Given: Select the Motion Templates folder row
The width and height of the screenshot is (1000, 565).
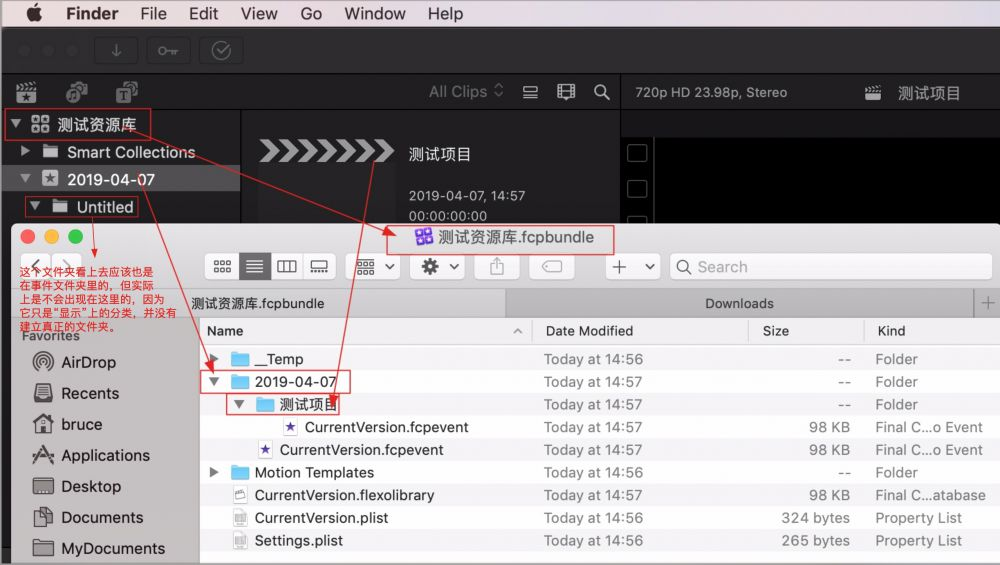Looking at the screenshot, I should coord(599,473).
